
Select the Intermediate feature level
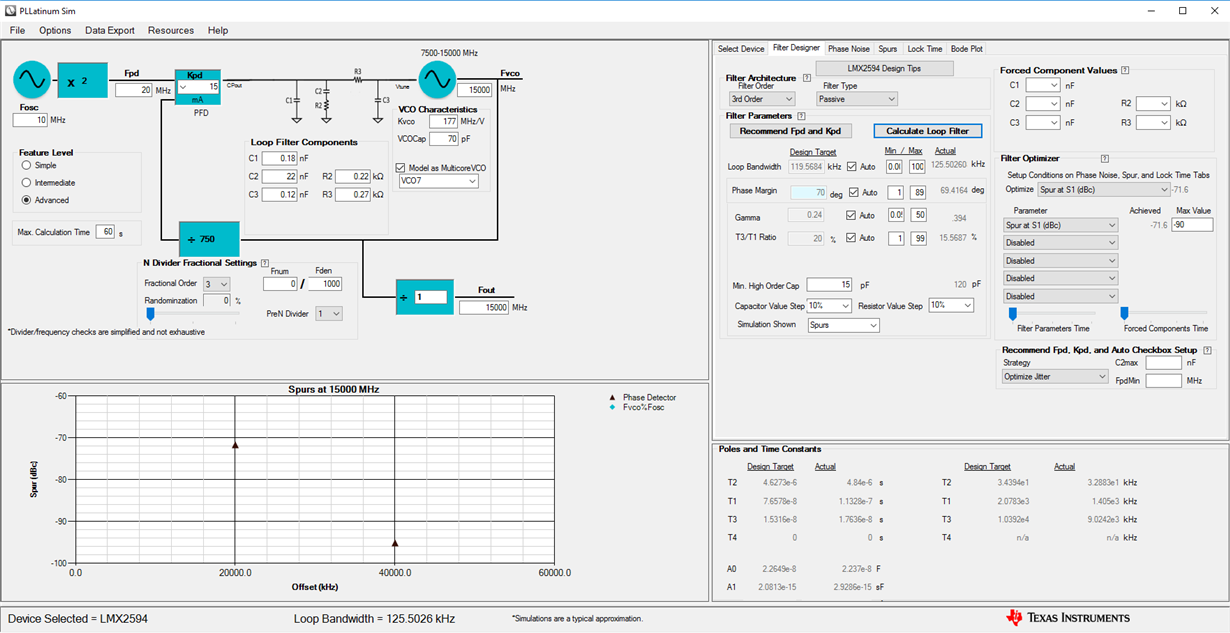coord(27,183)
